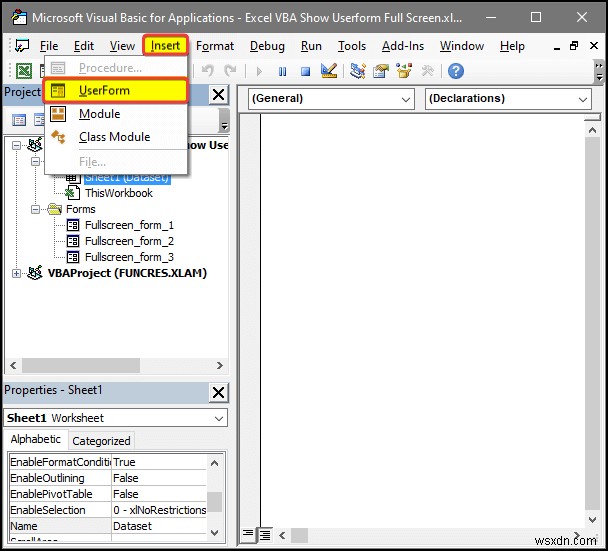608x551 pixels.
Task: Open the Edit menu
Action: tap(84, 46)
